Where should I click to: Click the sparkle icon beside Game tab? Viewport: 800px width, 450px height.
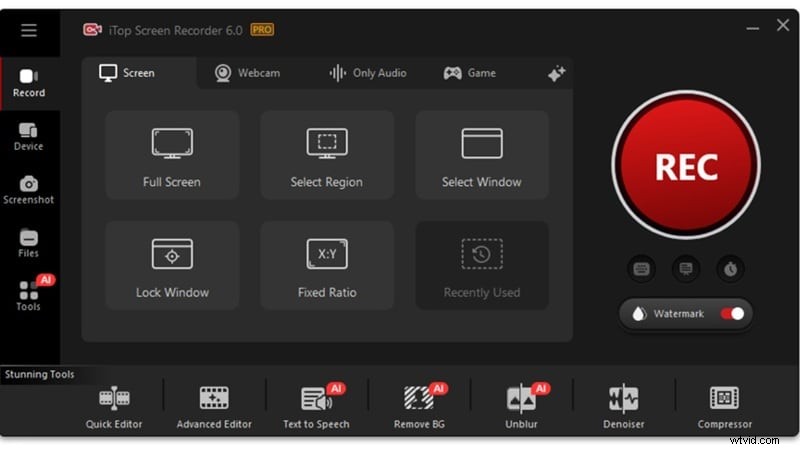(x=556, y=73)
